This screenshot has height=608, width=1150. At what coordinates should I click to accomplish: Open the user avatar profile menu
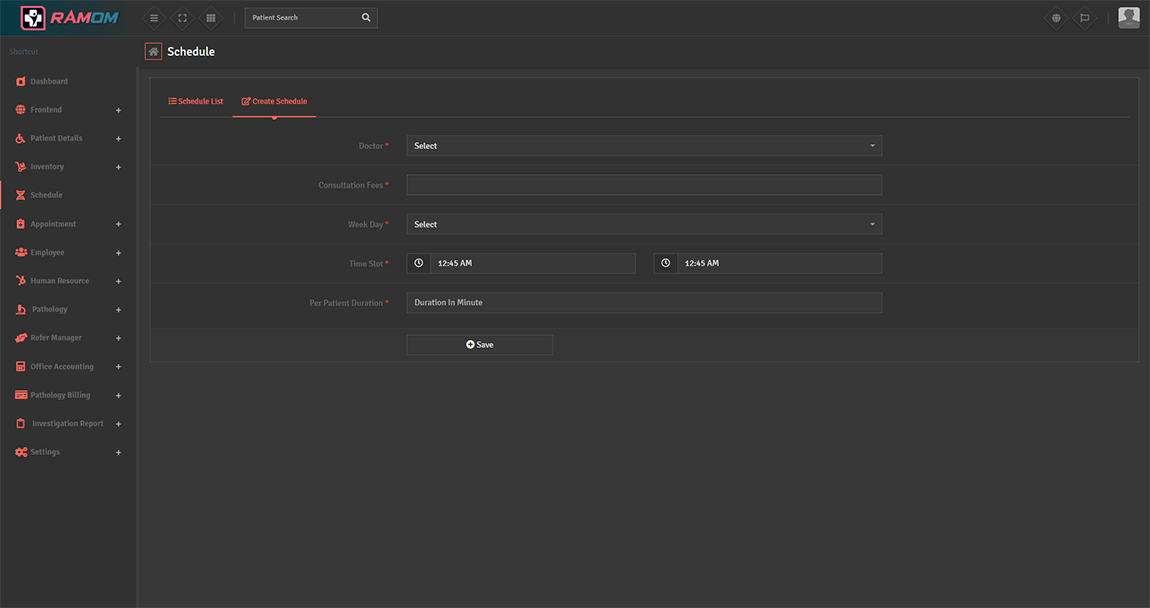point(1128,18)
